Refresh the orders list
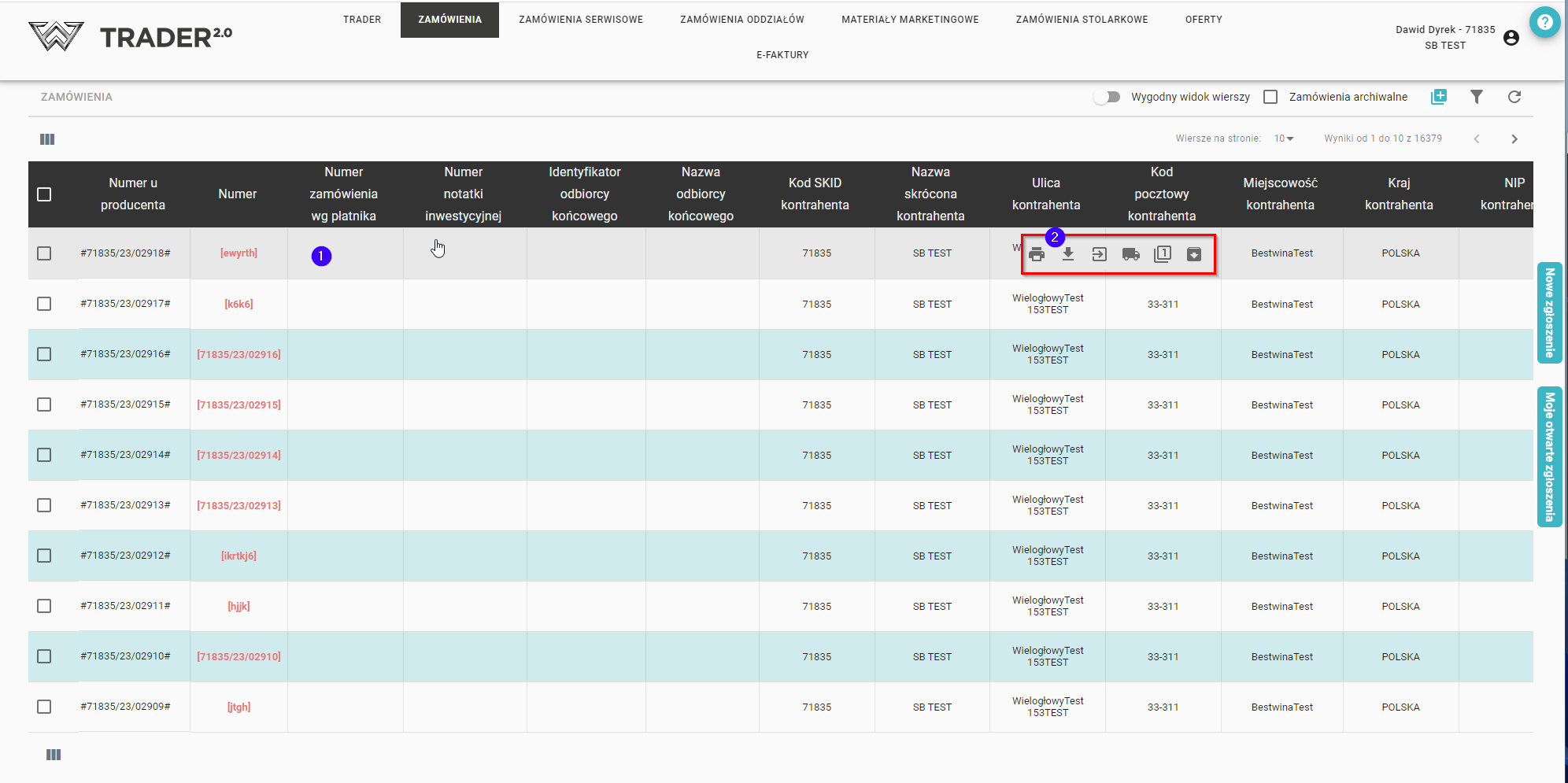This screenshot has width=1568, height=783. tap(1514, 97)
